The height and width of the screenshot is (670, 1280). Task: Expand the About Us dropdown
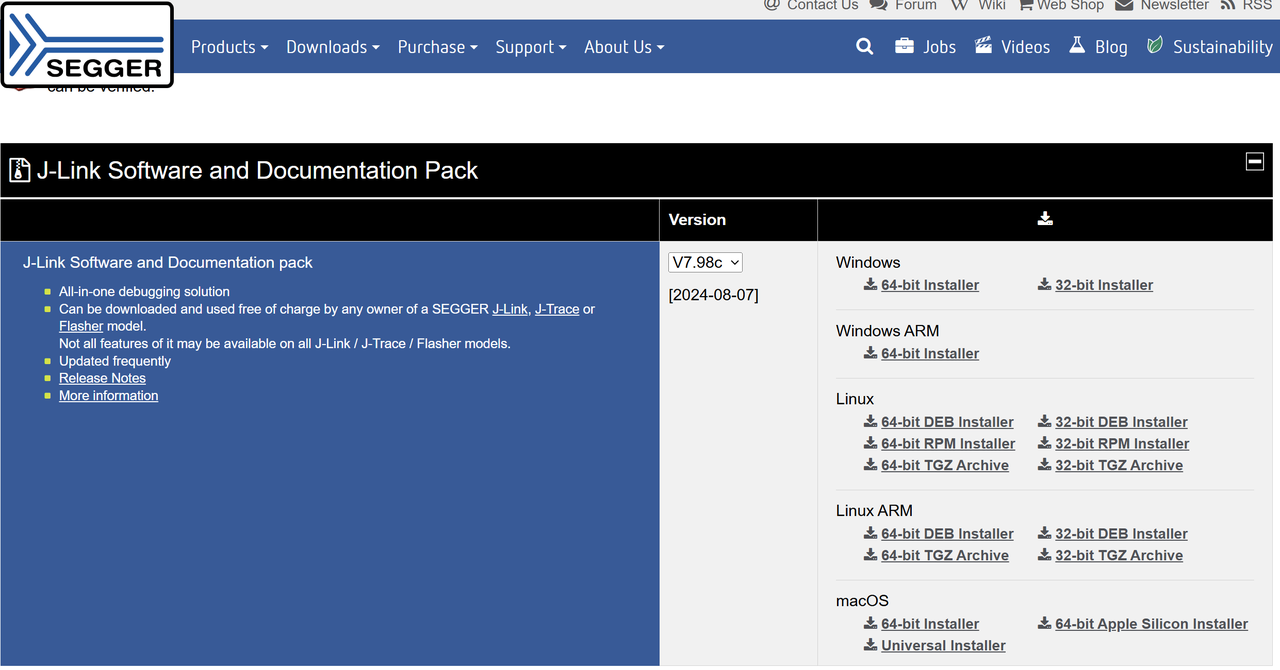point(623,47)
